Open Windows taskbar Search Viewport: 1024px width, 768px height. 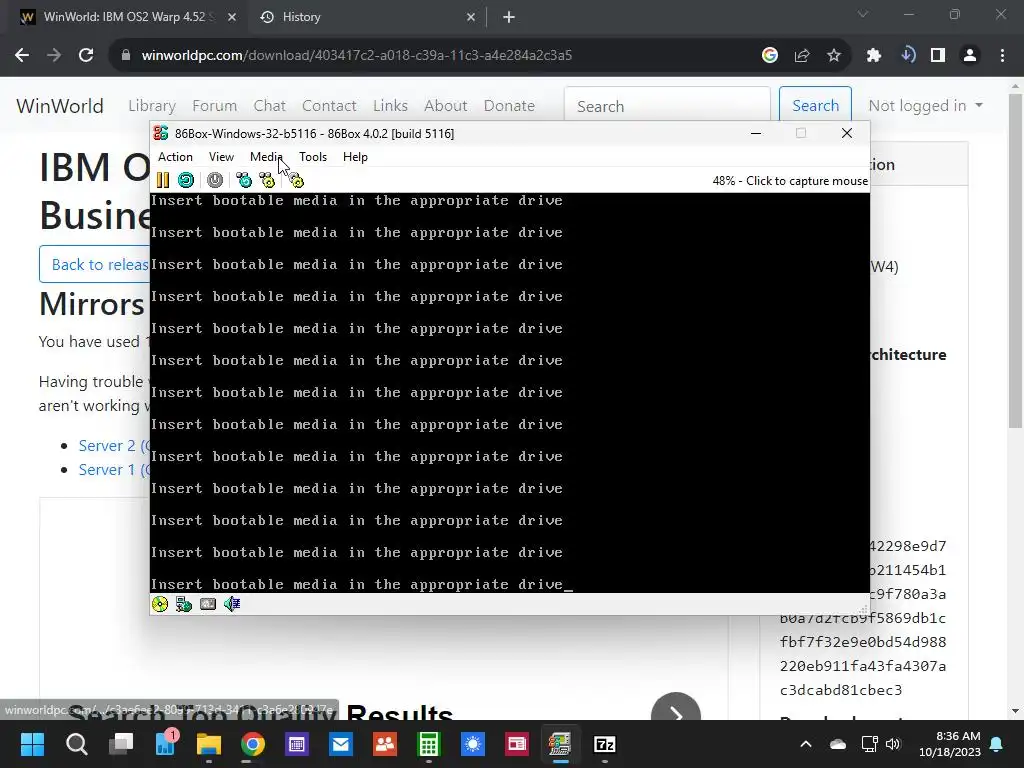coord(76,744)
